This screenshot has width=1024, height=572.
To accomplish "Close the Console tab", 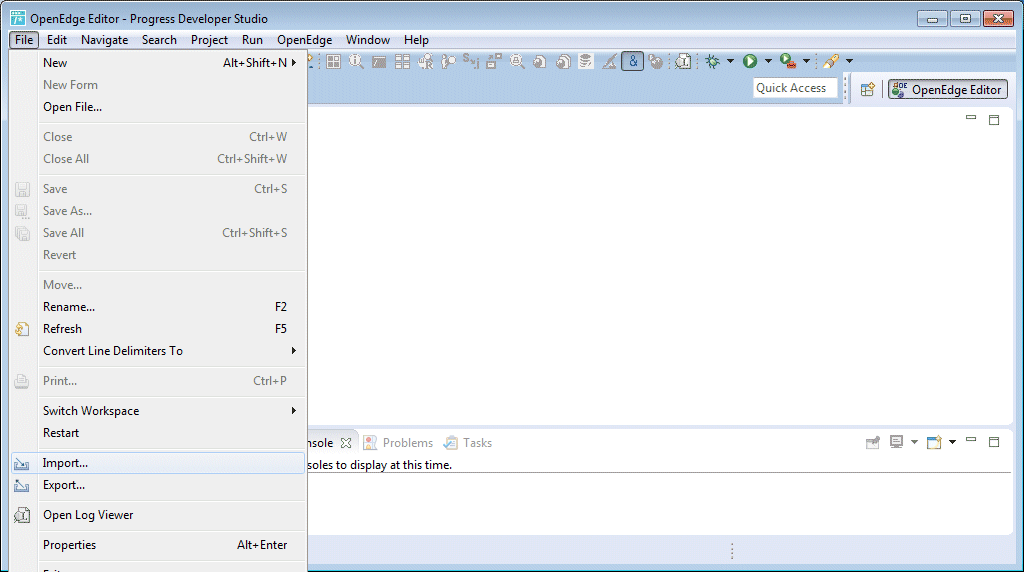I will 346,443.
